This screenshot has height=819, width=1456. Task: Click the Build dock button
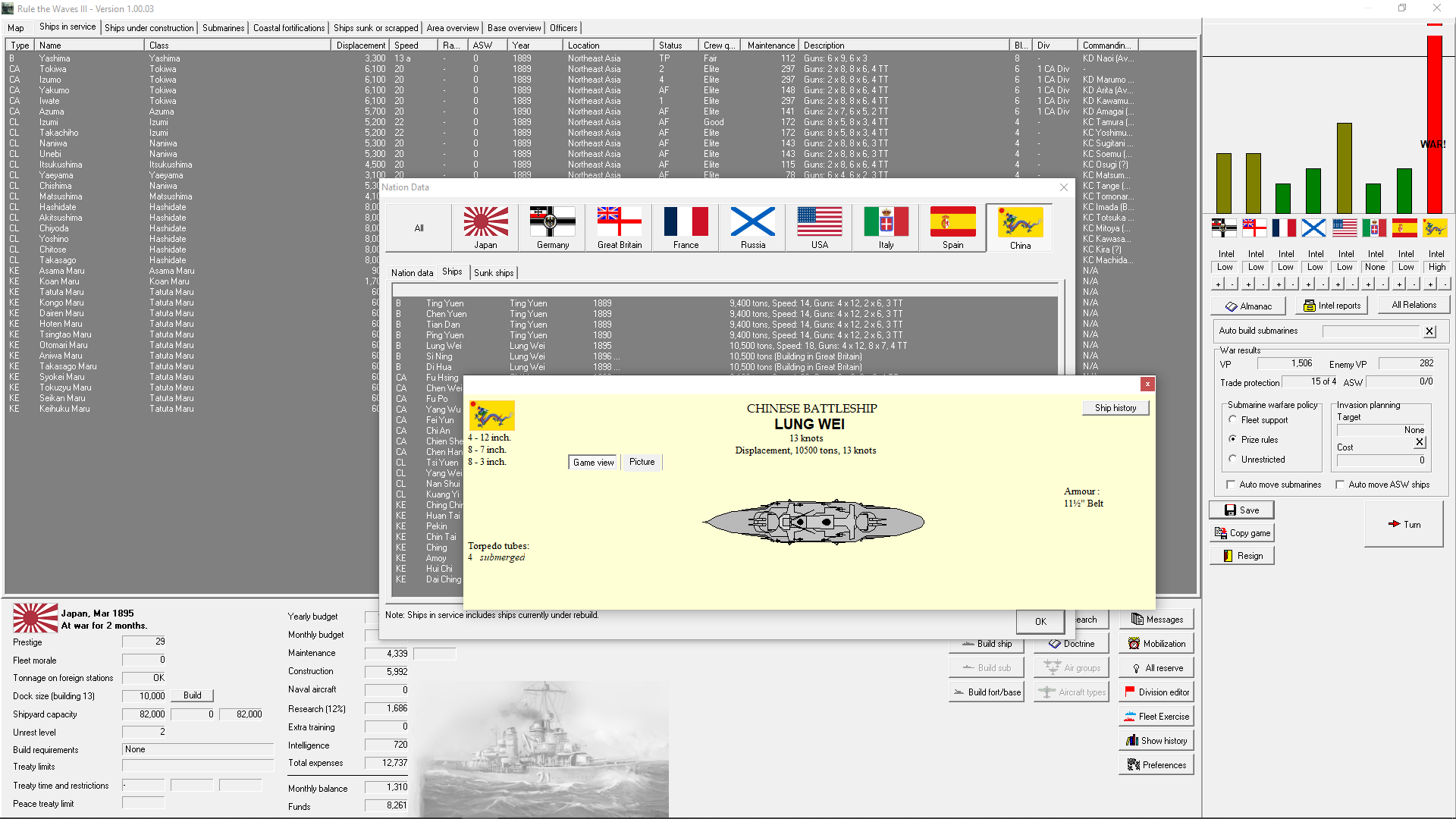[x=193, y=695]
